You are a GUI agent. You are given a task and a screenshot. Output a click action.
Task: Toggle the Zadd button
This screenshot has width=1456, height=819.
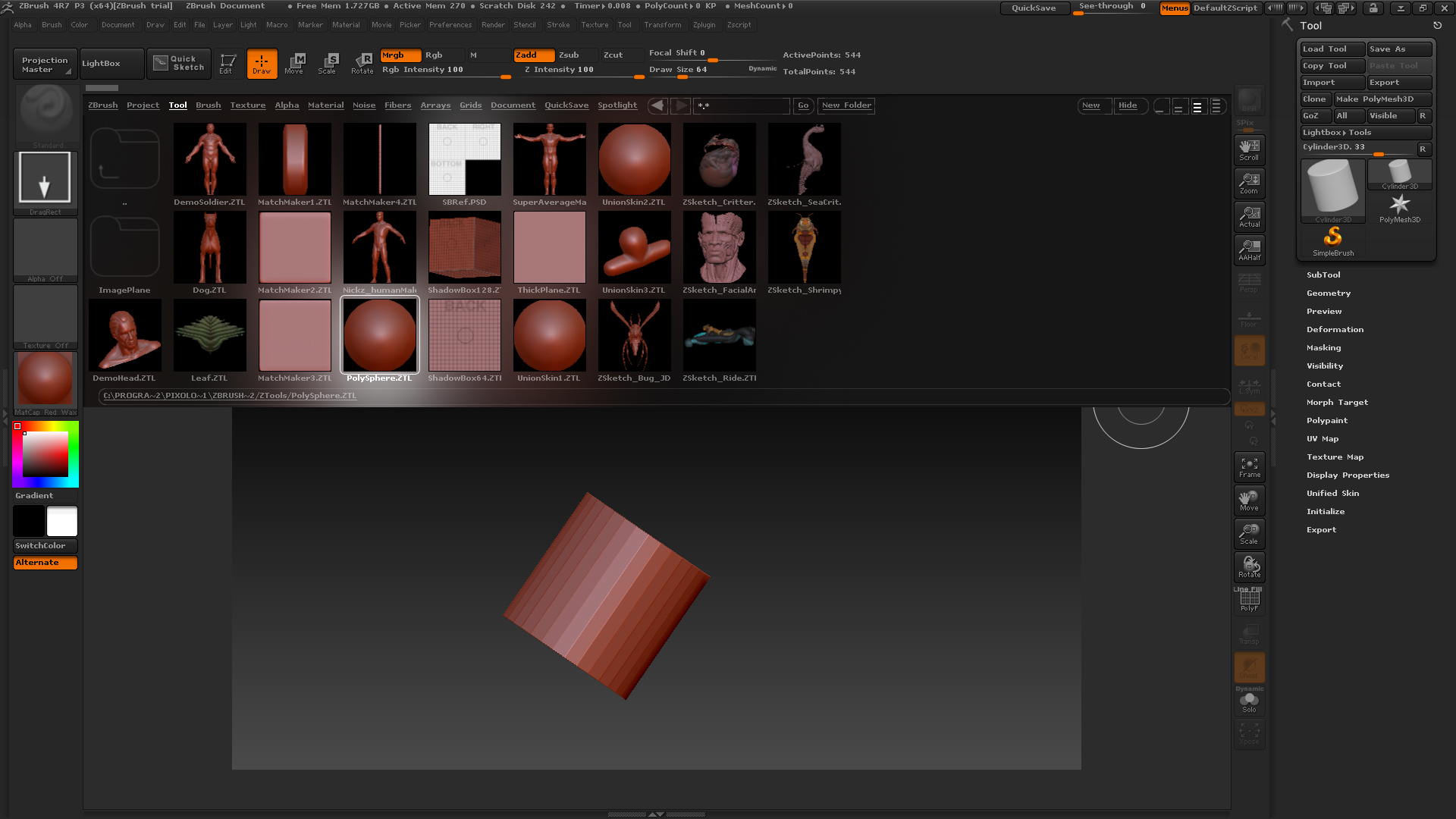(534, 55)
